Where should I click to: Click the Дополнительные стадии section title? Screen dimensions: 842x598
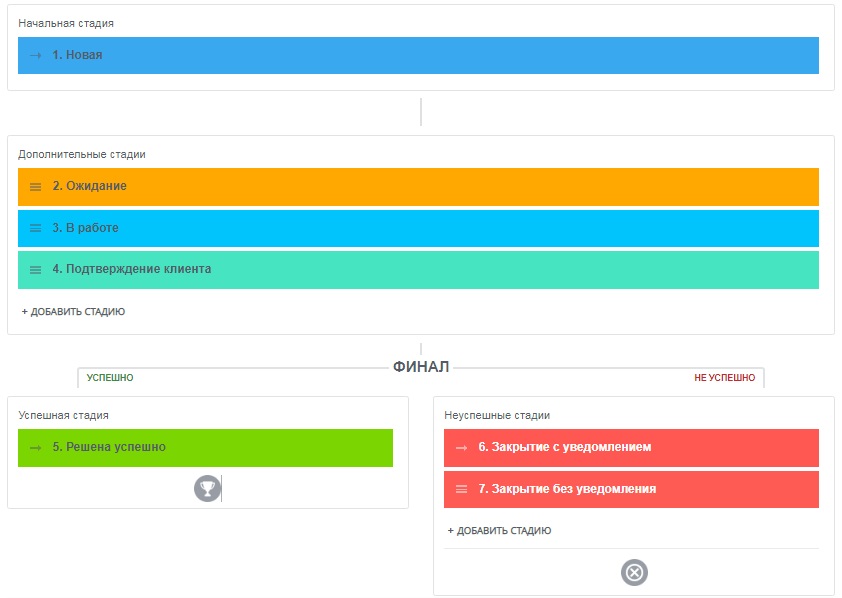[82, 154]
